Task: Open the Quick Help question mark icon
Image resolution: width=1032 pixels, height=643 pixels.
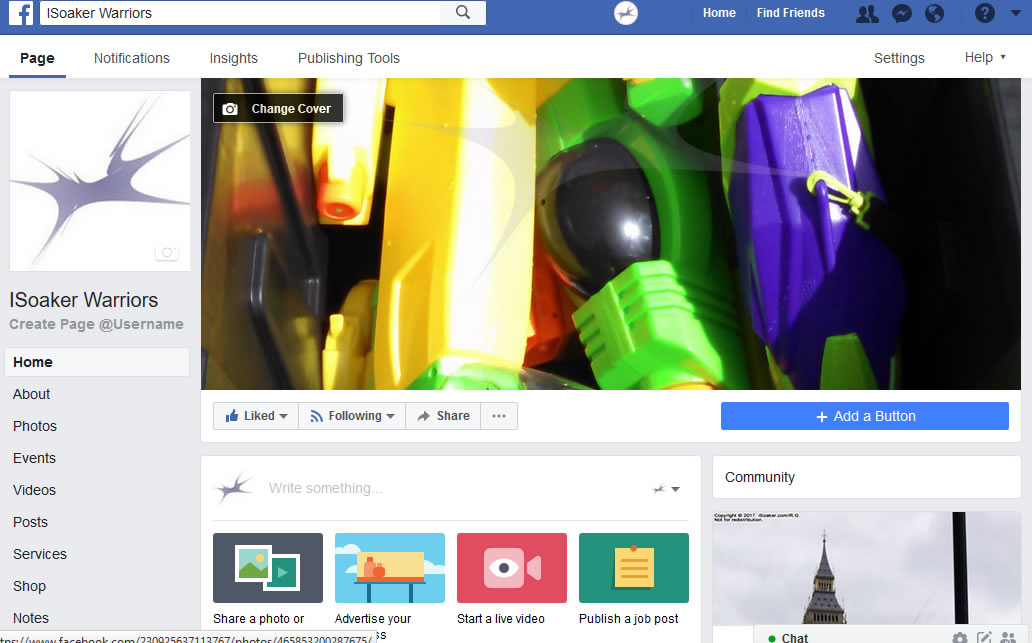Action: (985, 13)
